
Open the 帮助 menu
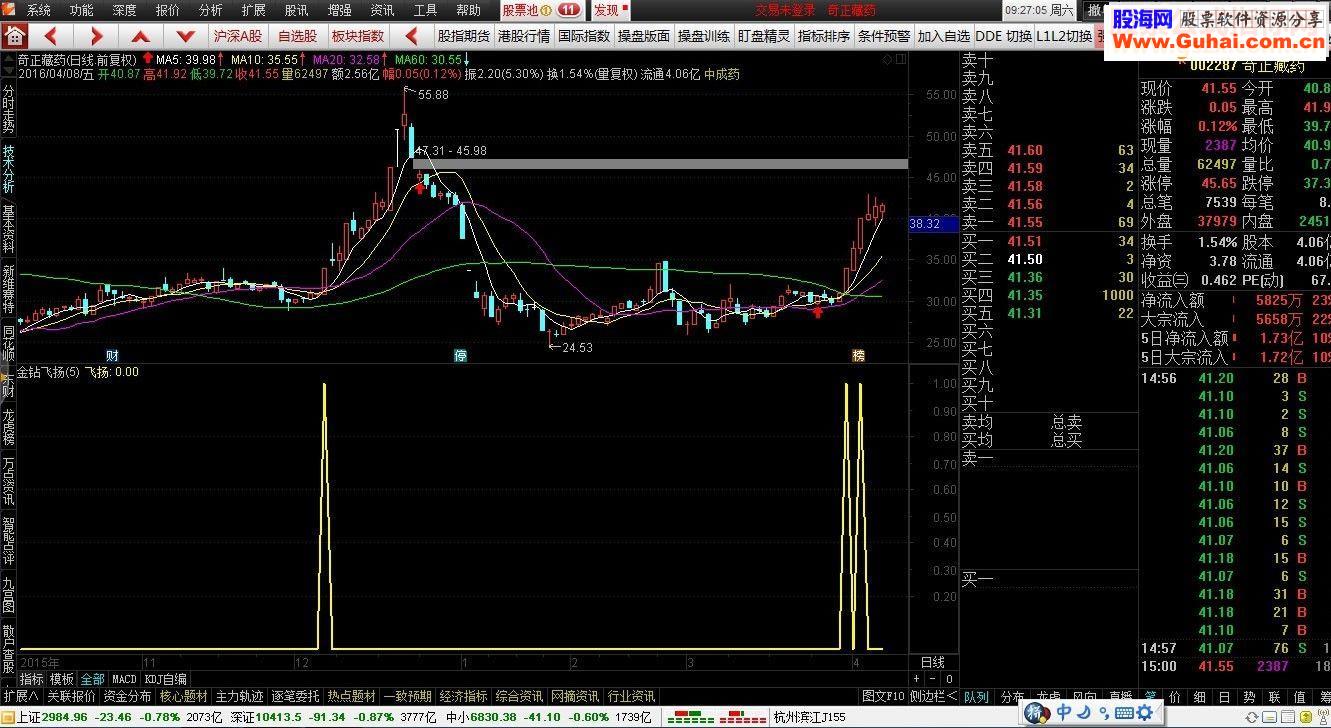[x=468, y=10]
